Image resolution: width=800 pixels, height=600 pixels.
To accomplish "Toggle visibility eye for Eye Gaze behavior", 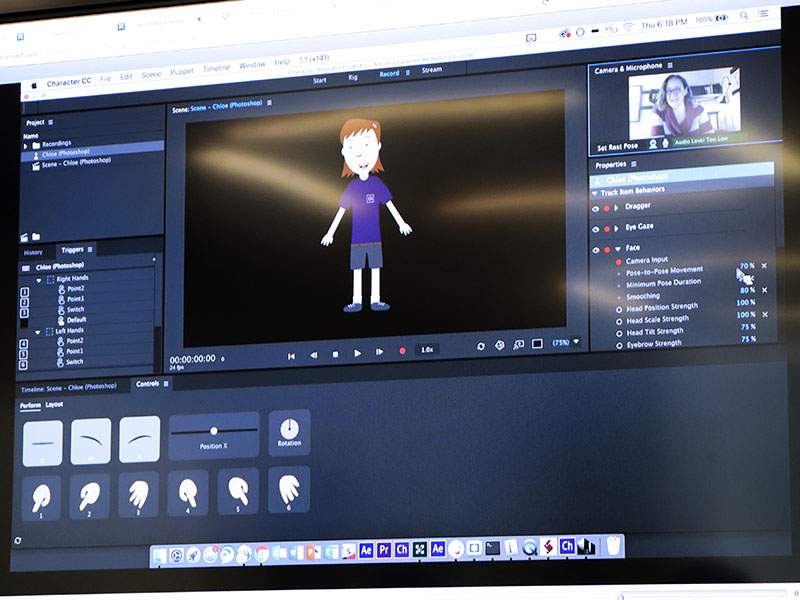I will [x=595, y=230].
